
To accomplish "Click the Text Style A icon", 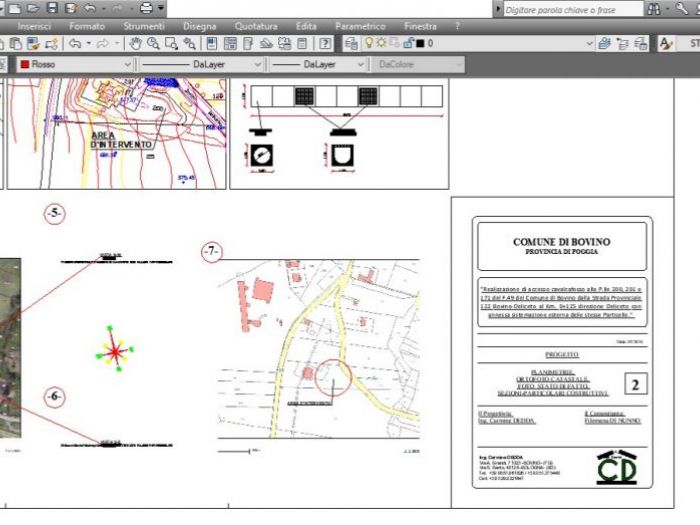I will (666, 44).
